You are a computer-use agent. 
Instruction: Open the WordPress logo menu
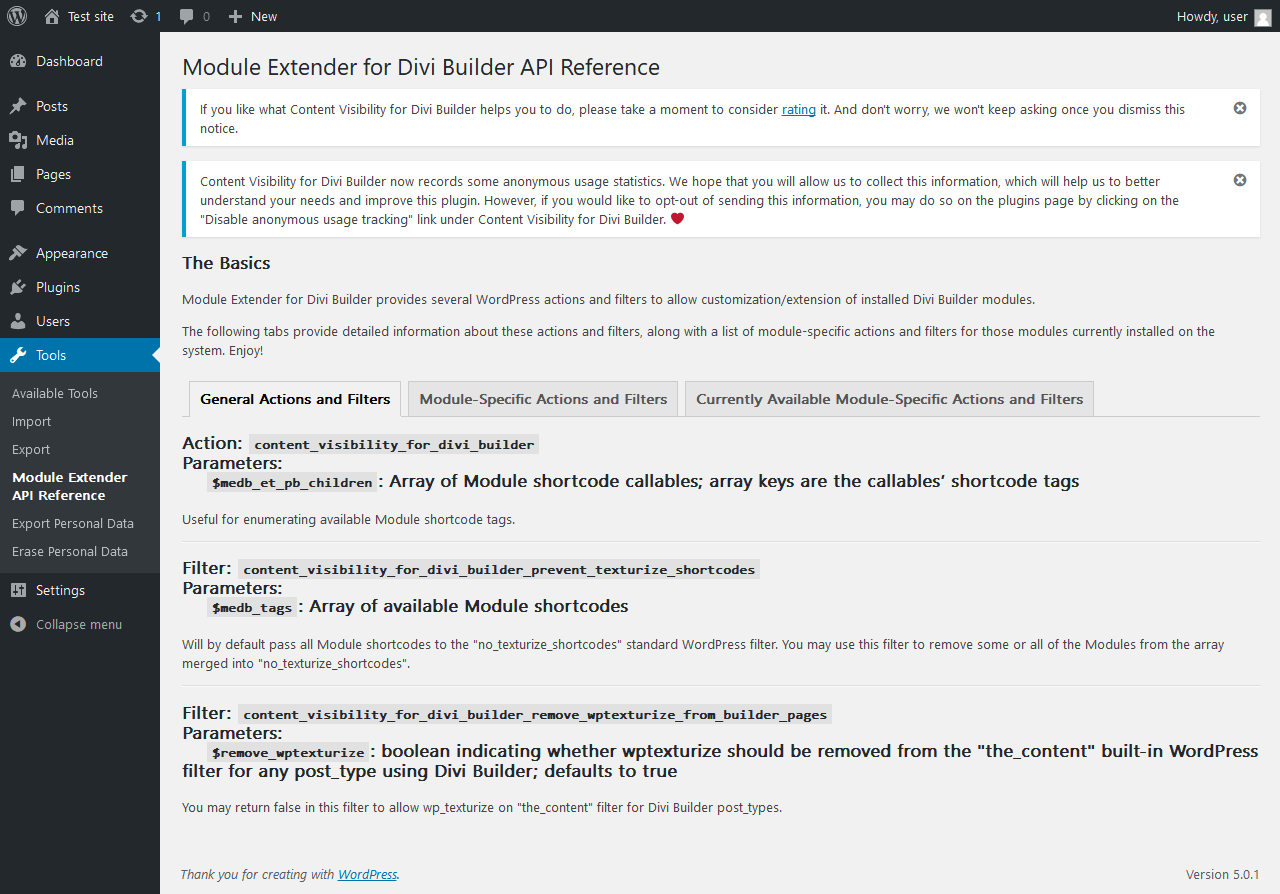(17, 16)
